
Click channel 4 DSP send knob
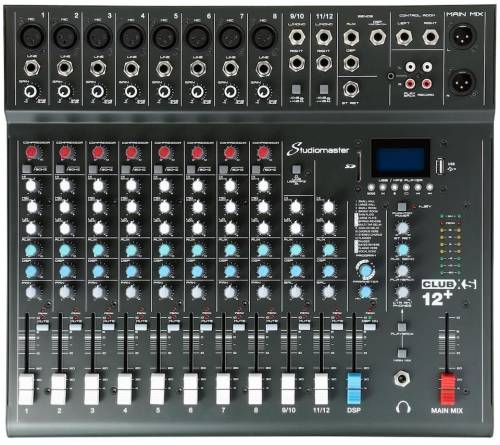[x=131, y=271]
